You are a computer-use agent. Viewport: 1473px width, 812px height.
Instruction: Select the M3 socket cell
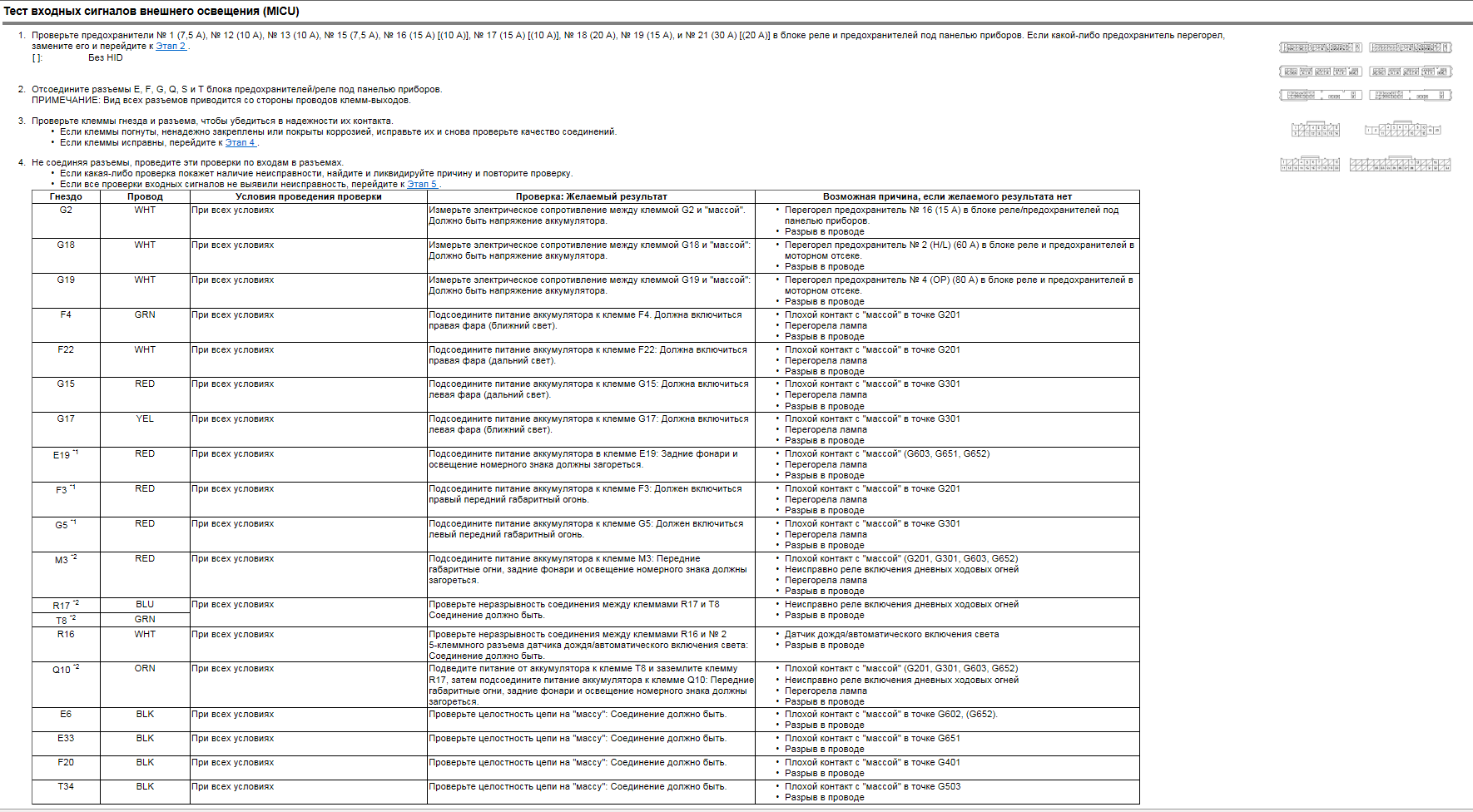(66, 575)
